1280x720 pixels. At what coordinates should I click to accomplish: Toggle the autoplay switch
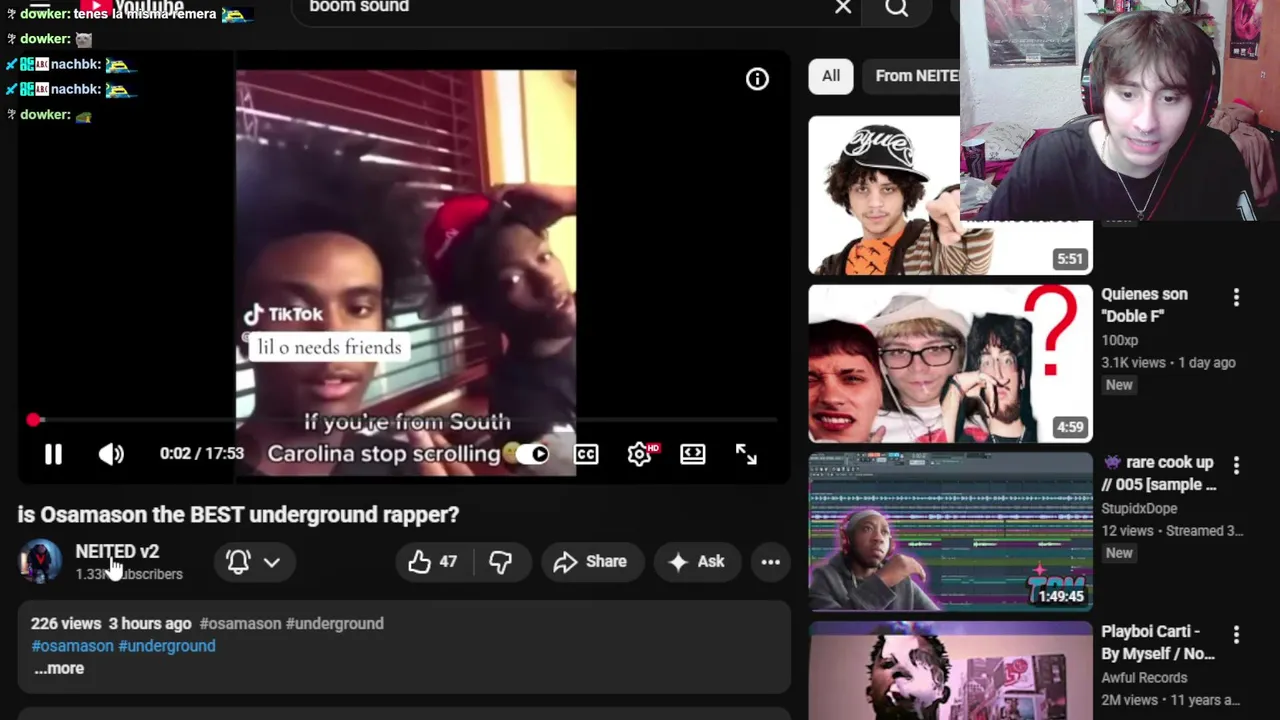(x=532, y=454)
